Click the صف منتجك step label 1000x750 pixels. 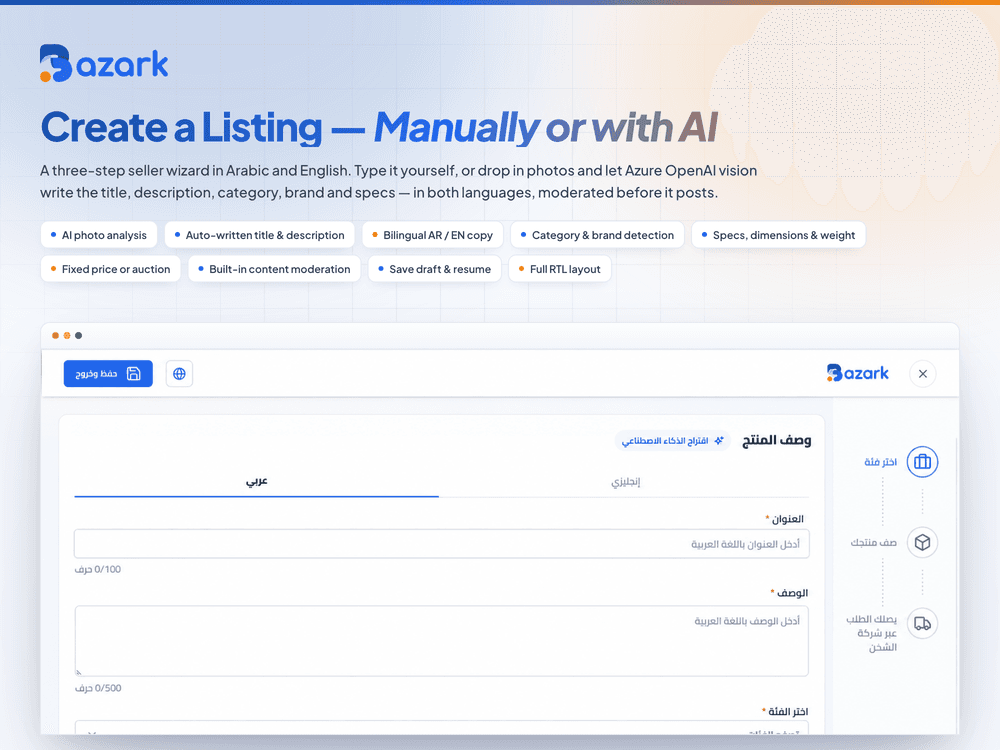pyautogui.click(x=873, y=543)
